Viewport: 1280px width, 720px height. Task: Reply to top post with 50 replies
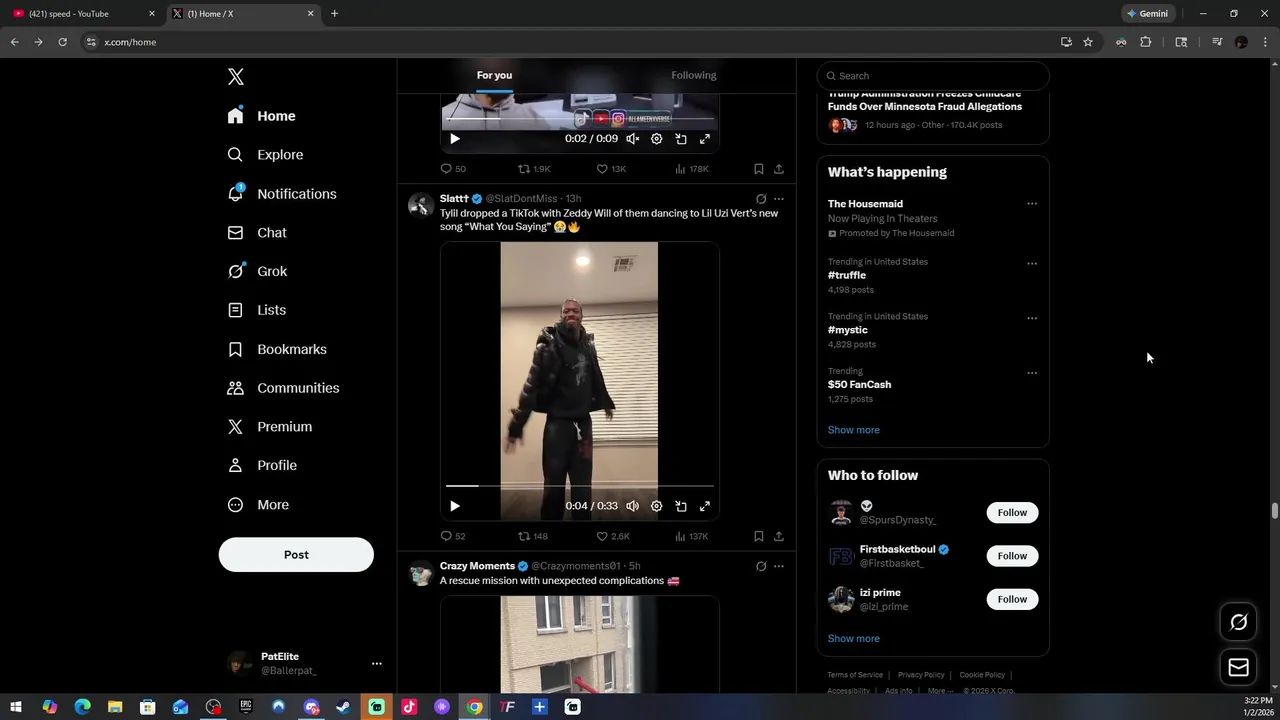(x=453, y=169)
